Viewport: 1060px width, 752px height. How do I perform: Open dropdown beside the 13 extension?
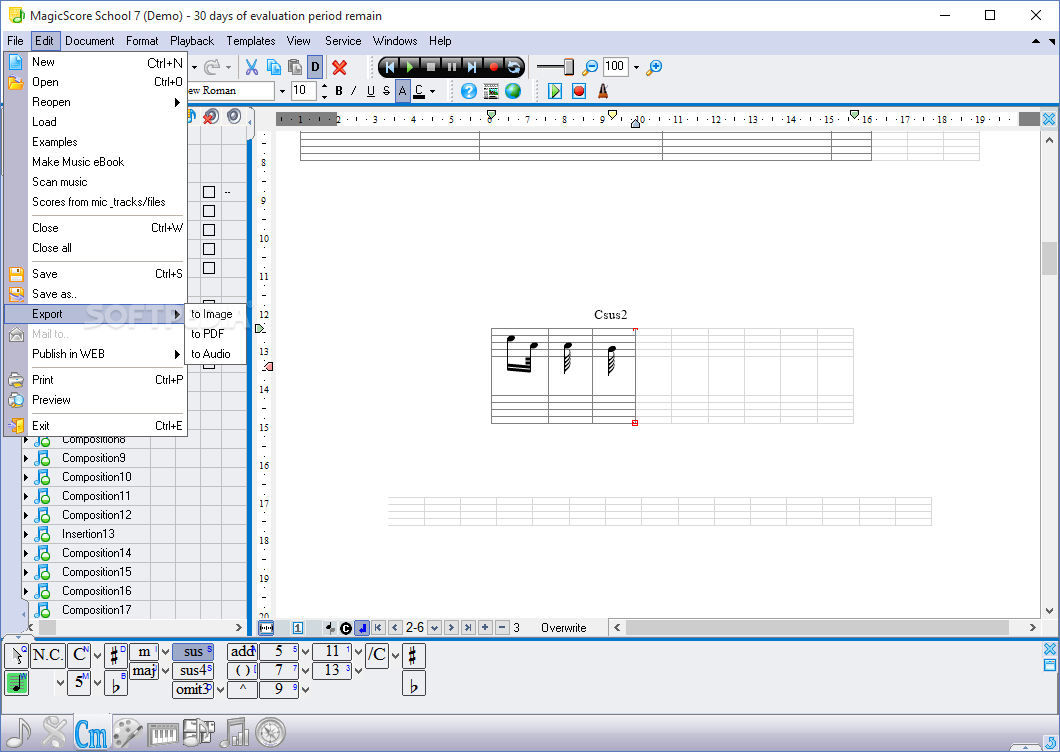358,671
